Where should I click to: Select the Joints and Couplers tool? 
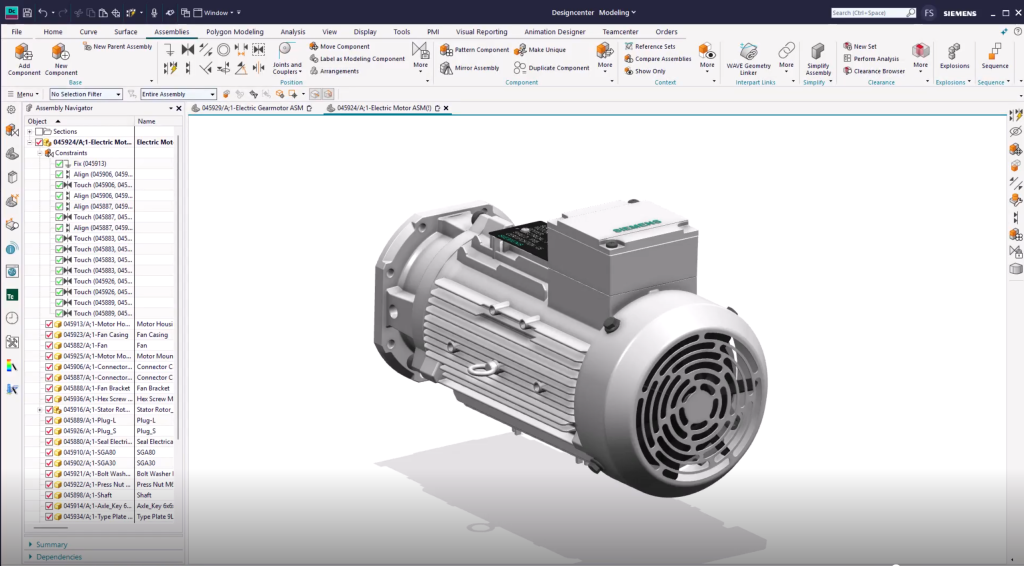click(287, 59)
